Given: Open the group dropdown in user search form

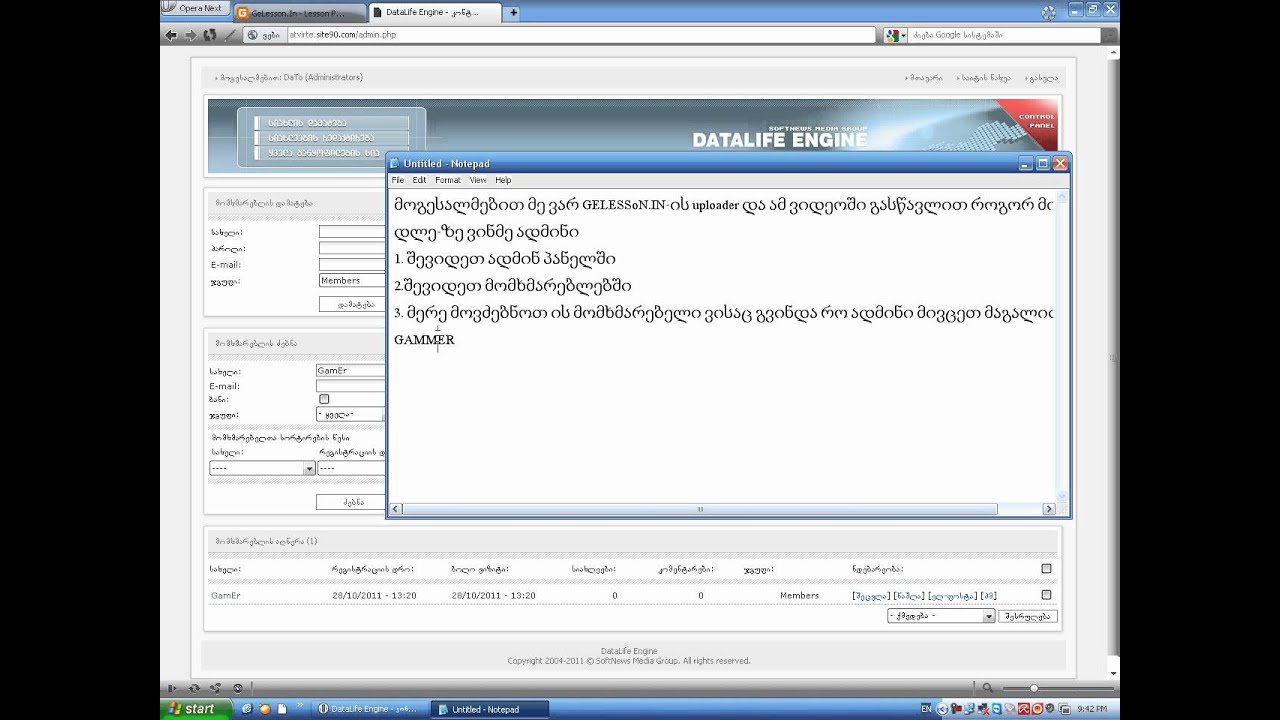Looking at the screenshot, I should (350, 414).
